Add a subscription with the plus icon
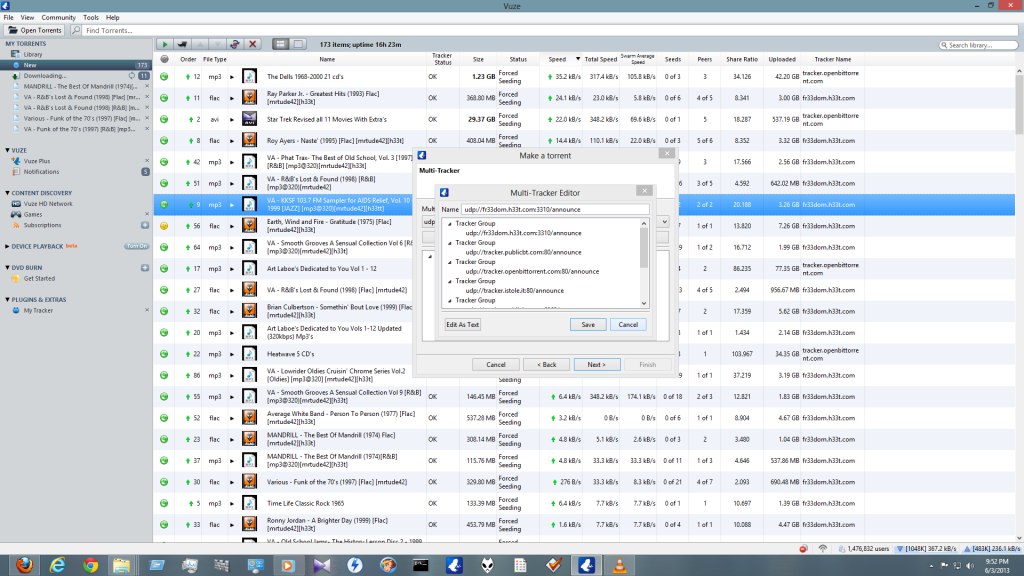Screen dimensions: 1024x576 [x=145, y=225]
